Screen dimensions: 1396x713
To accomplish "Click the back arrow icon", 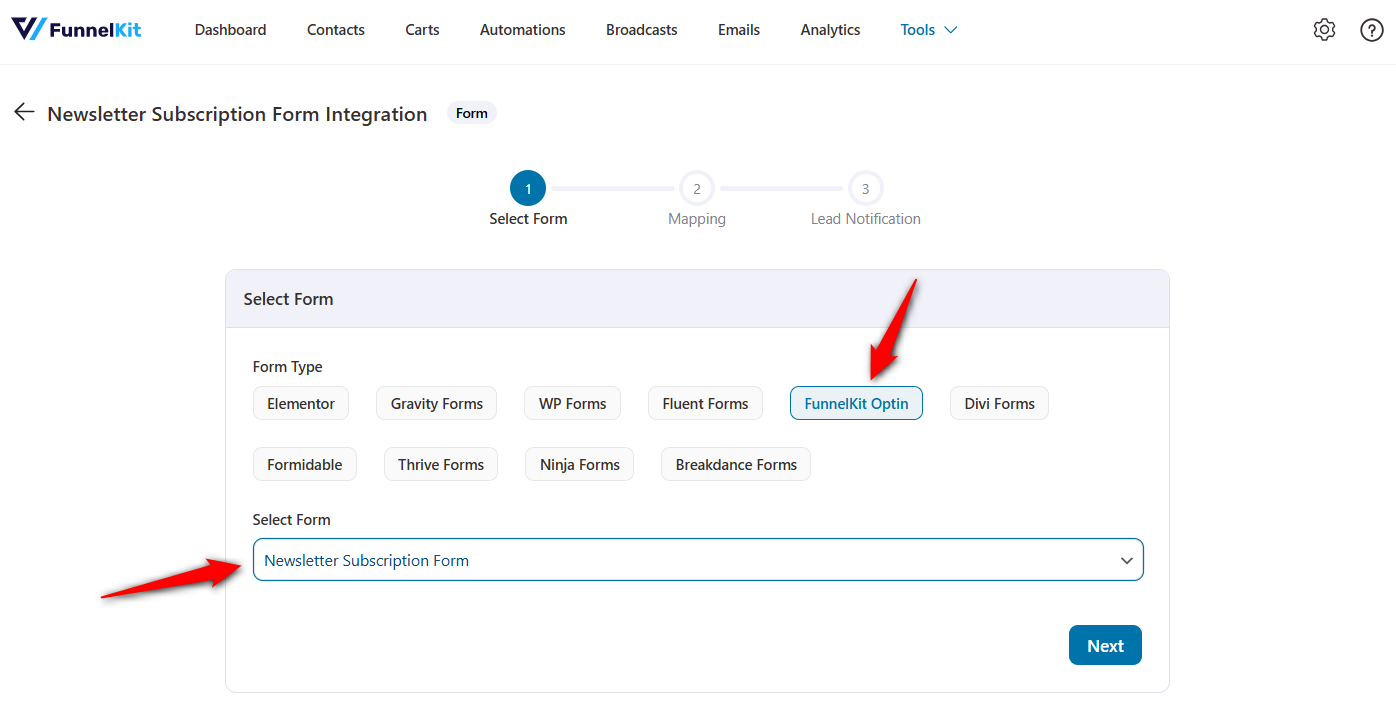I will coord(24,113).
